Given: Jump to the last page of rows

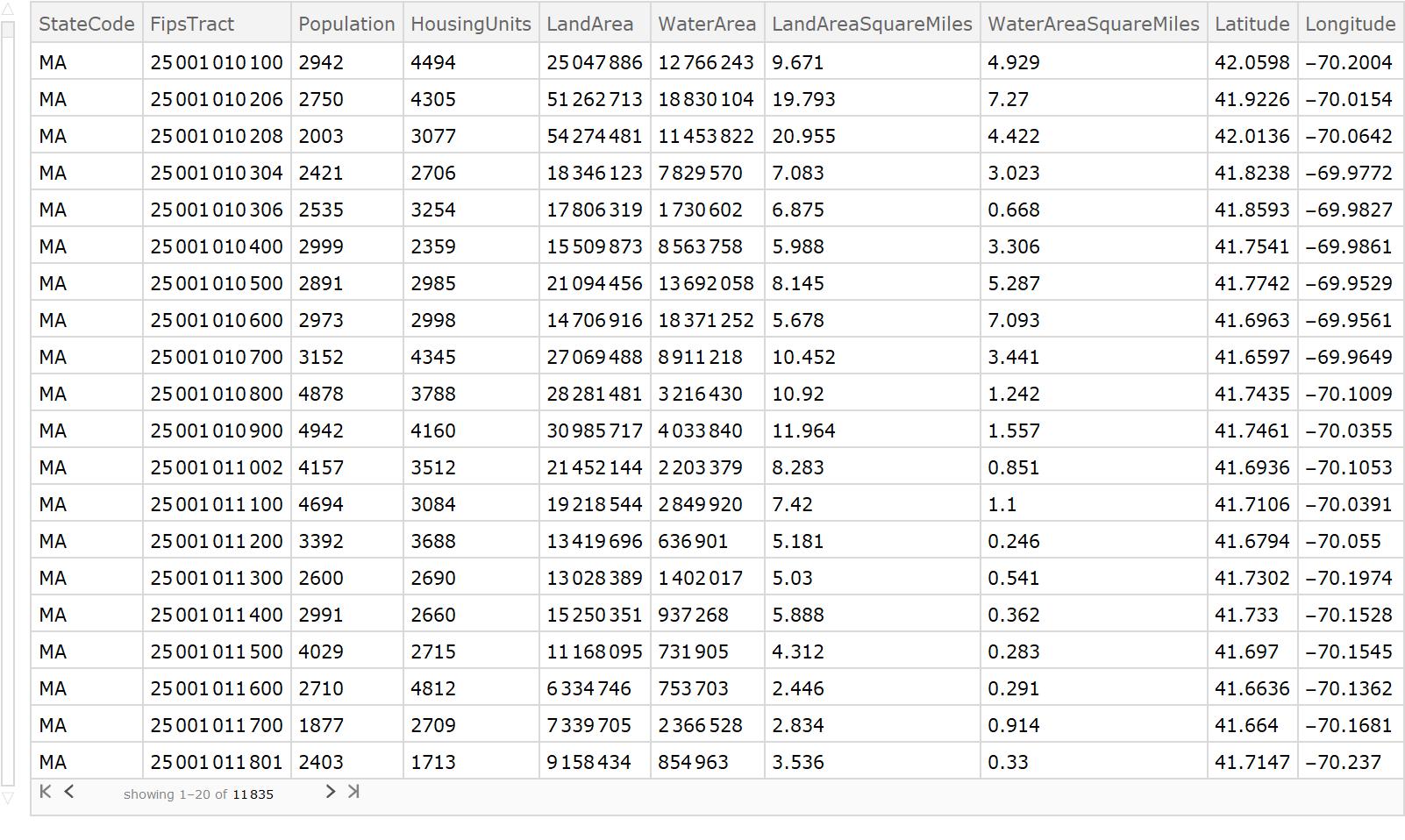Looking at the screenshot, I should (353, 792).
